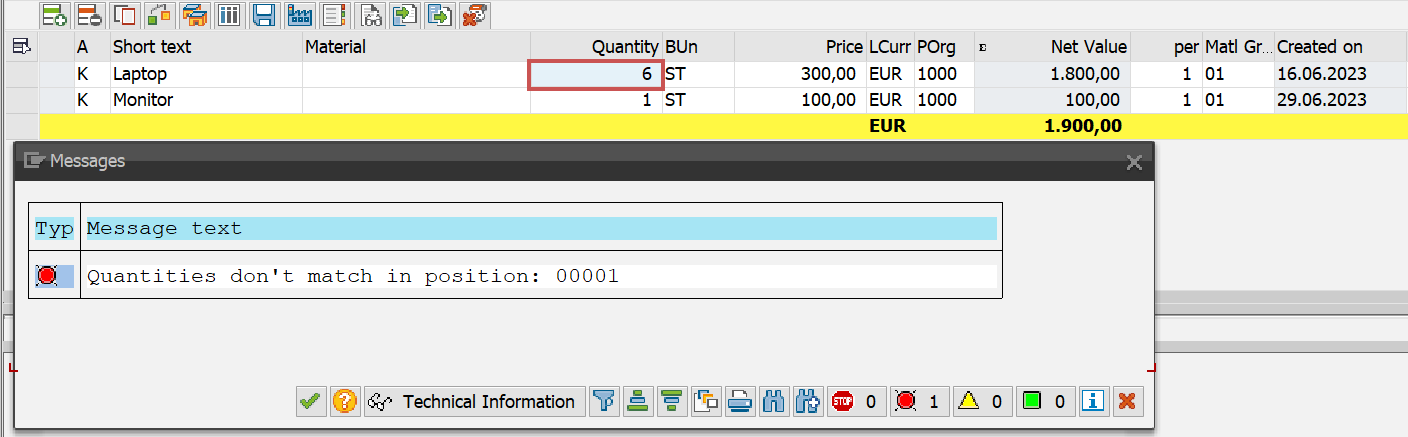Click the Laptop quantity field showing 6
The image size is (1408, 437).
click(x=595, y=74)
